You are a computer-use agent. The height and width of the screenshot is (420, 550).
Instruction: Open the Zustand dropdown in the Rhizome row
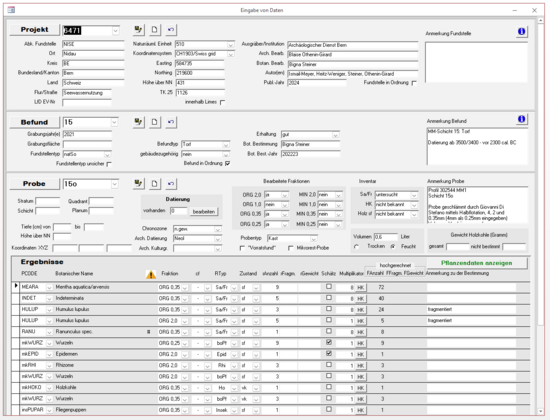256,366
